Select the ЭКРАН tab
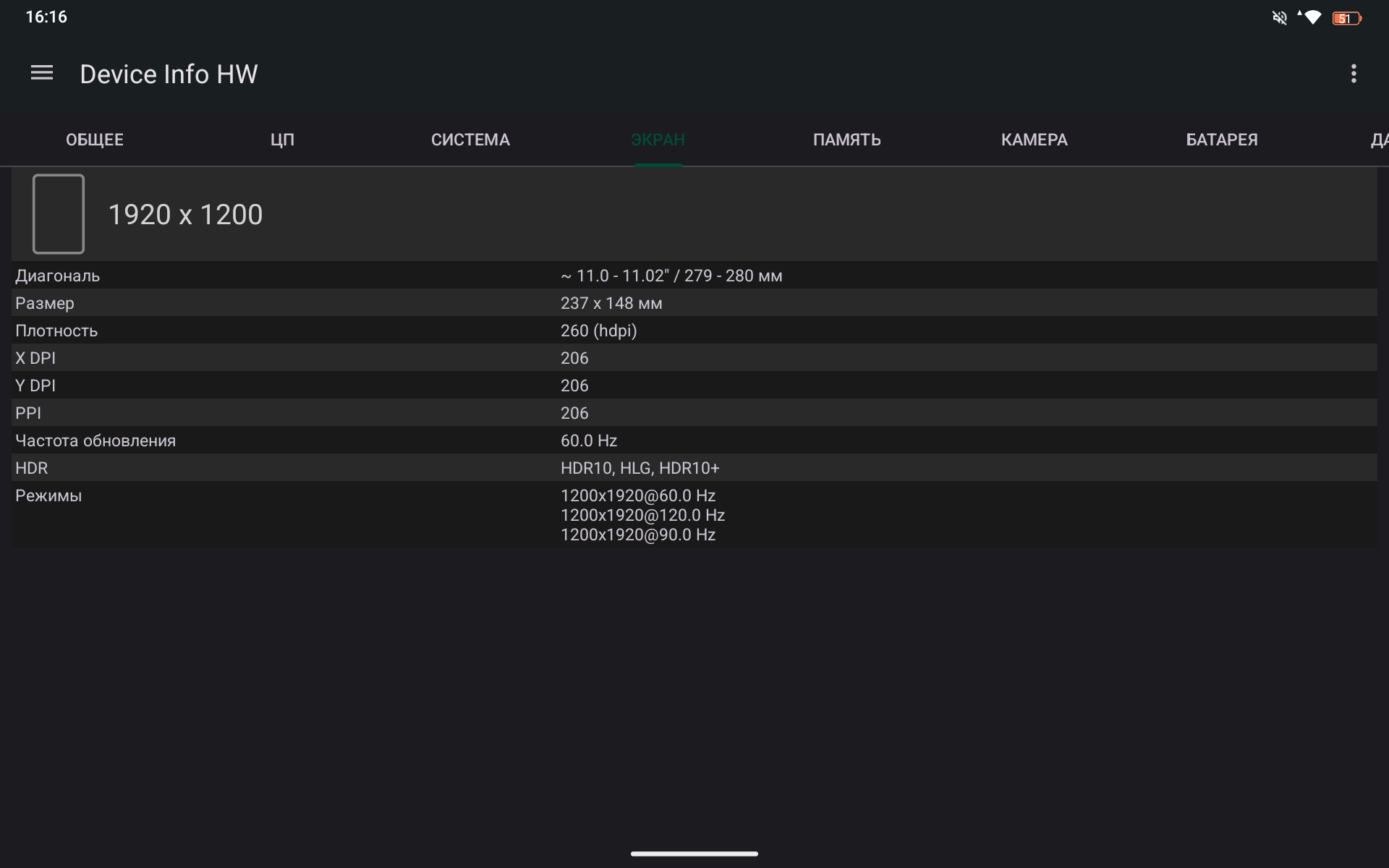 (658, 140)
